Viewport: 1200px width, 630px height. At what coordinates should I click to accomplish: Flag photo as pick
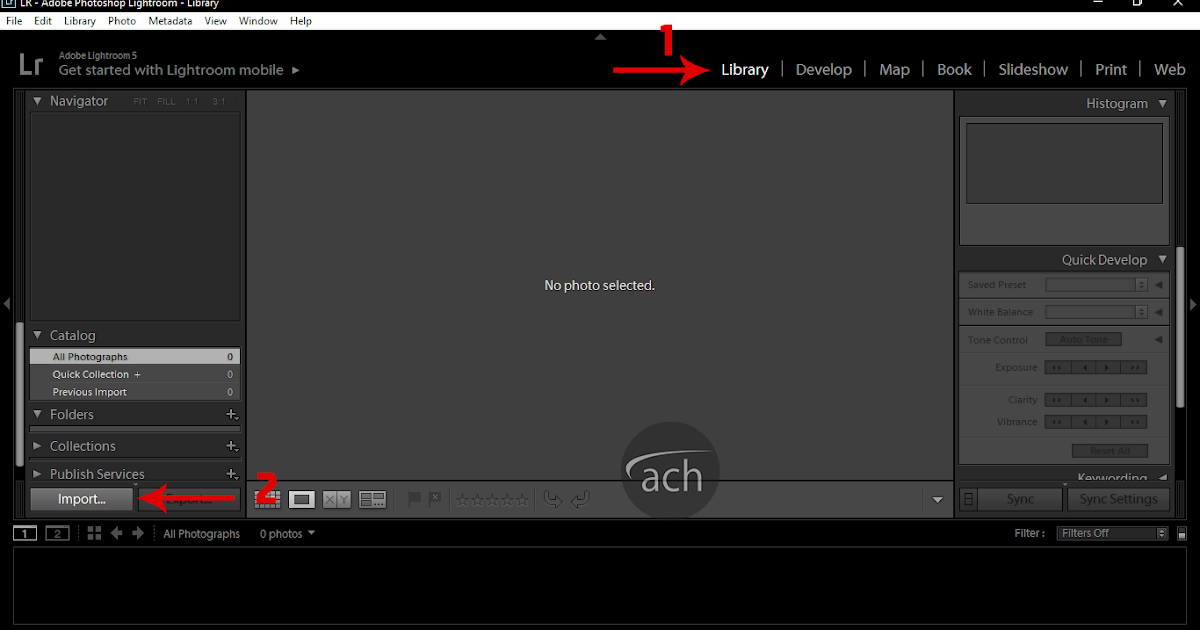(414, 499)
